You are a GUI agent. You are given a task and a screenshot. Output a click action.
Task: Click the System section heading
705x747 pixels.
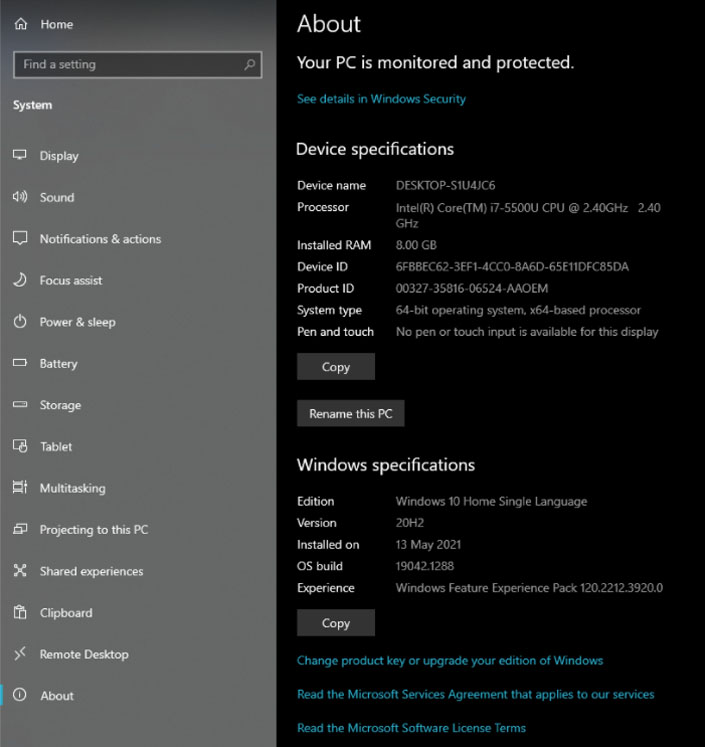pyautogui.click(x=32, y=105)
